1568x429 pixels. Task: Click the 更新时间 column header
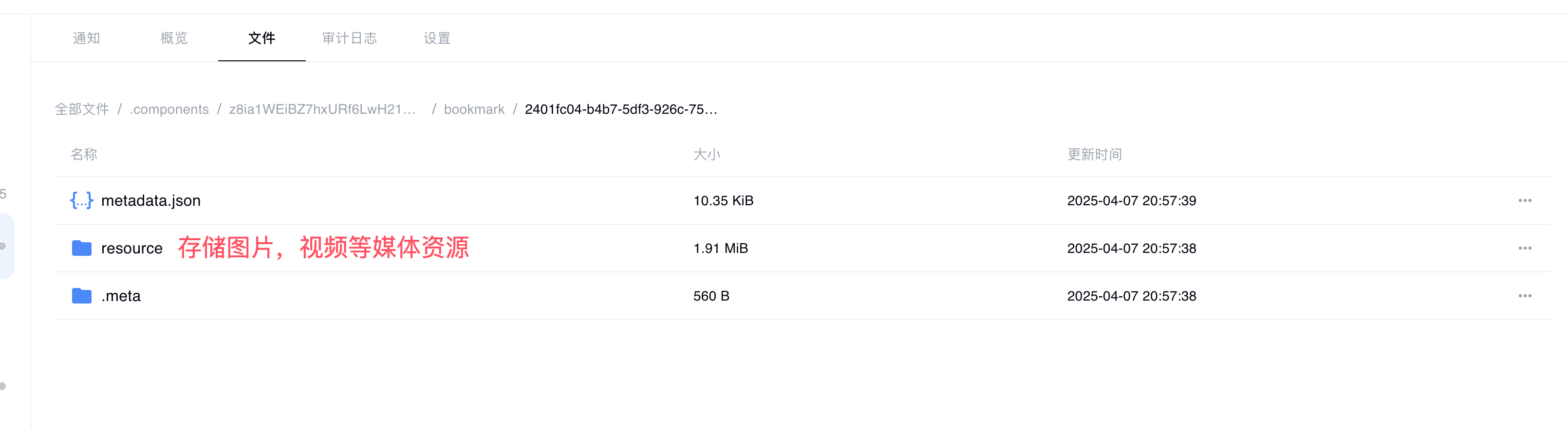pyautogui.click(x=1095, y=154)
